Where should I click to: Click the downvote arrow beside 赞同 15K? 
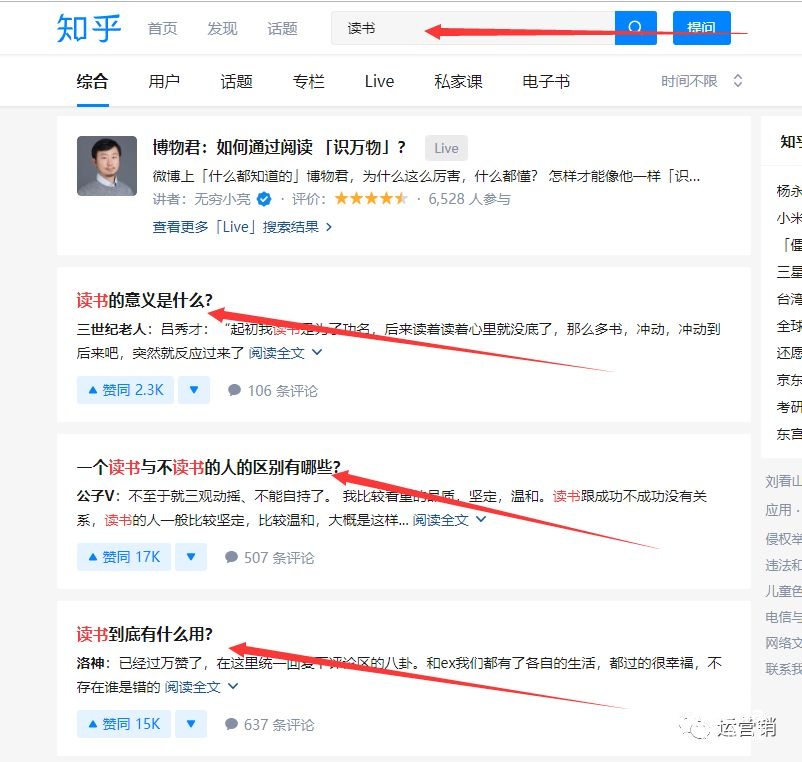(x=191, y=724)
